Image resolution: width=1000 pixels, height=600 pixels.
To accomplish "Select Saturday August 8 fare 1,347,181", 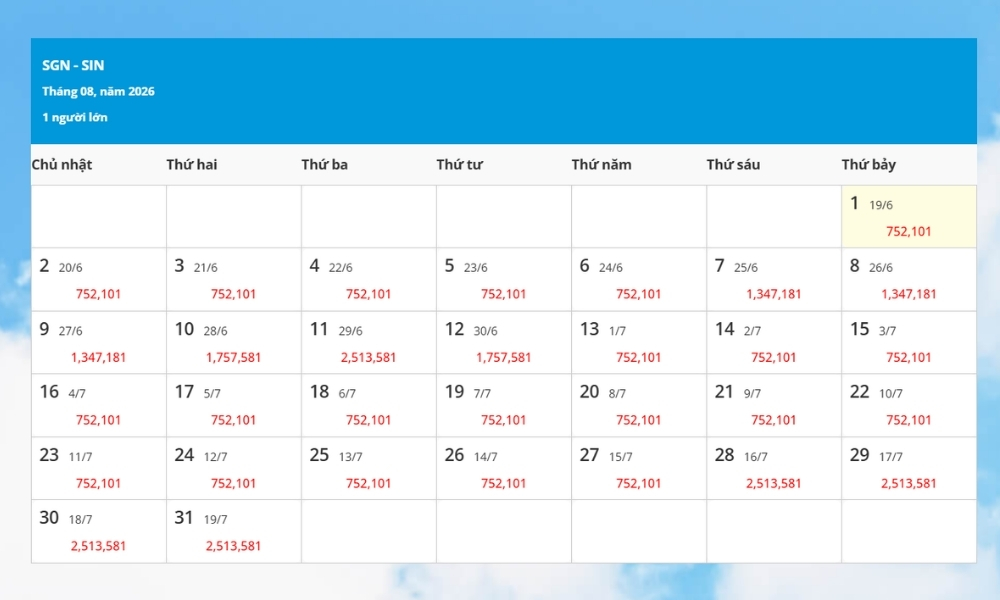I will point(909,280).
